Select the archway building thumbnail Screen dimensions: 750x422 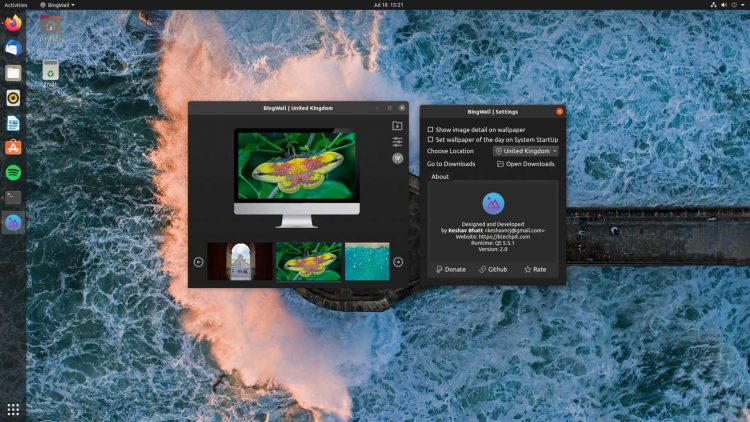[240, 261]
